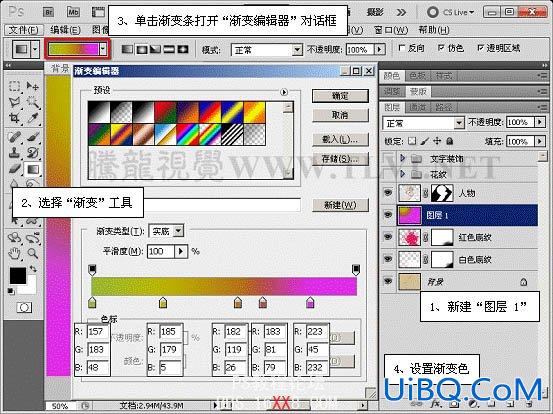Choose diamond gradient style icon

(x=183, y=49)
